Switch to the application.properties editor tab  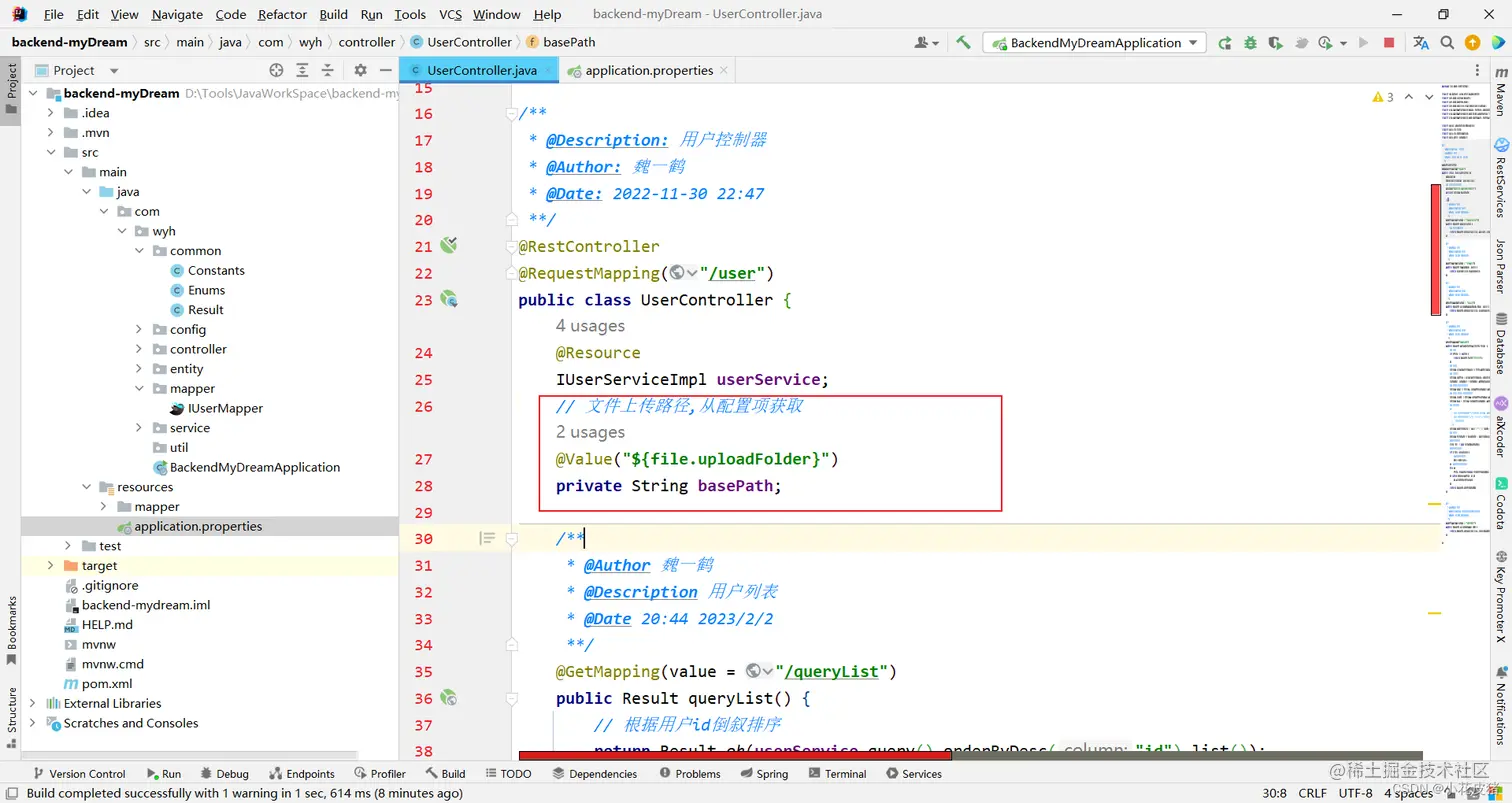coord(649,70)
